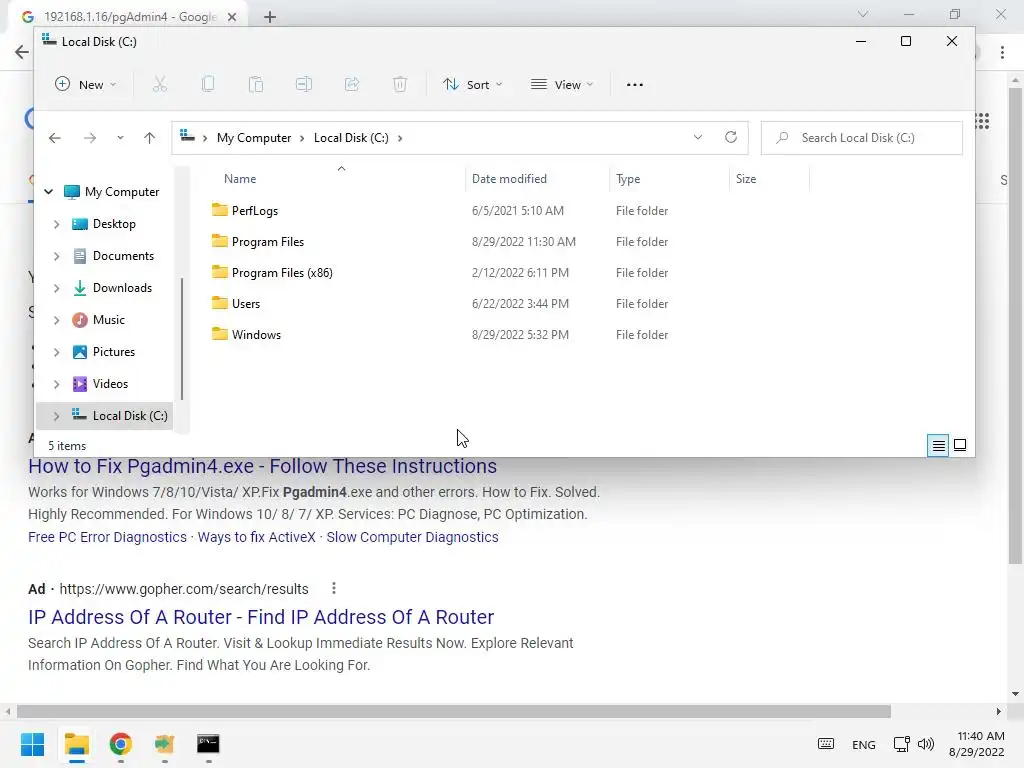Collapse My Computer tree node
The height and width of the screenshot is (768, 1024).
click(x=48, y=191)
